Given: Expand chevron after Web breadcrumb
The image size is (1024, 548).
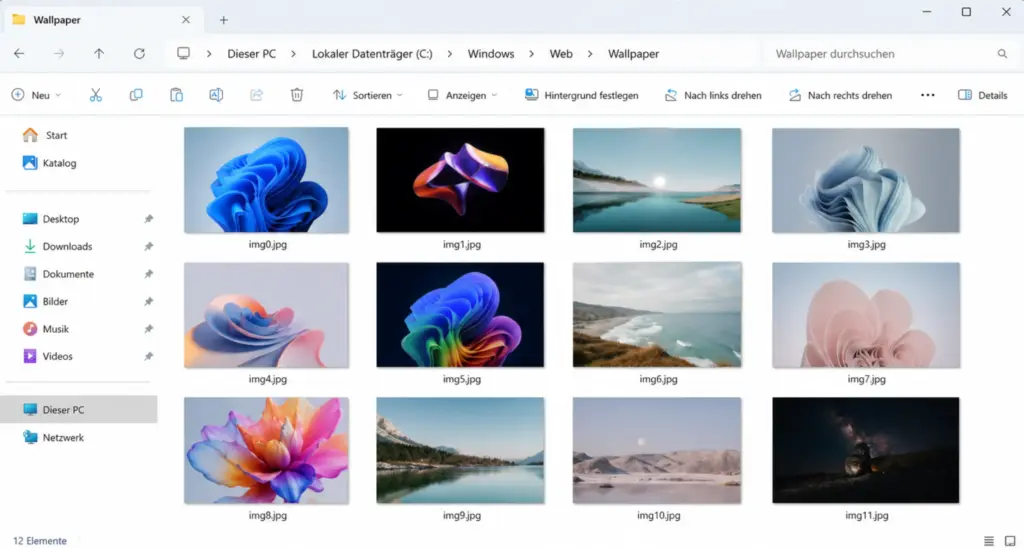Looking at the screenshot, I should [x=590, y=54].
